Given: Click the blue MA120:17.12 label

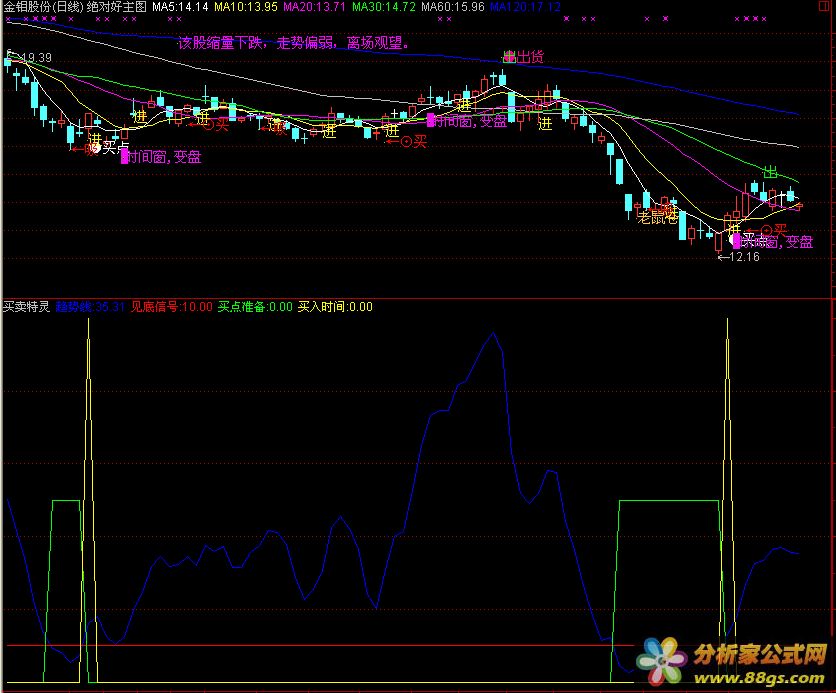Looking at the screenshot, I should [525, 7].
